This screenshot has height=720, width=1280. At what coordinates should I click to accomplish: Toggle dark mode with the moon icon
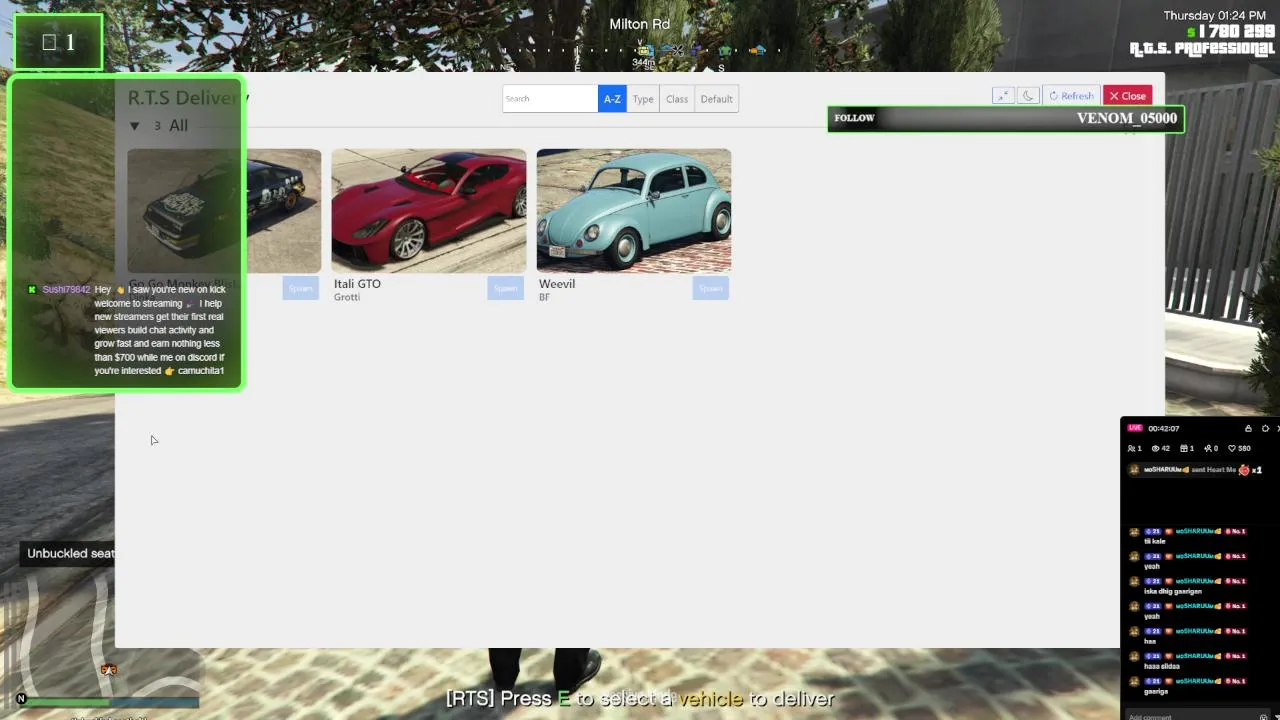1028,96
